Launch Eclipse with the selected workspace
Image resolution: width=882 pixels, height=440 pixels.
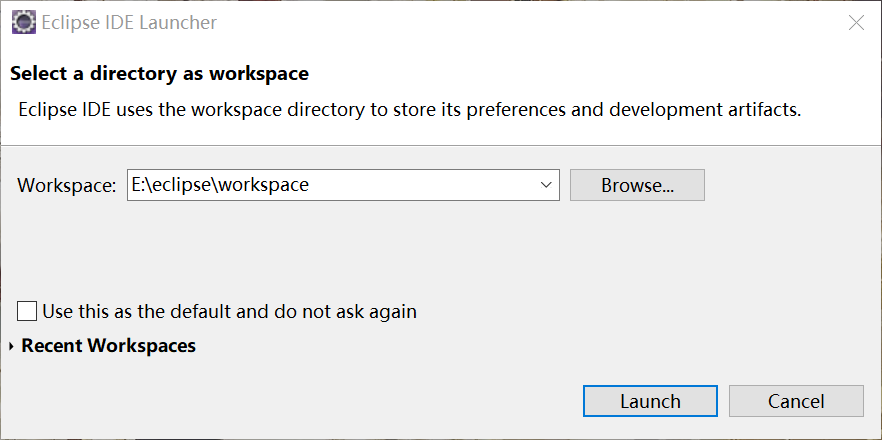[650, 401]
